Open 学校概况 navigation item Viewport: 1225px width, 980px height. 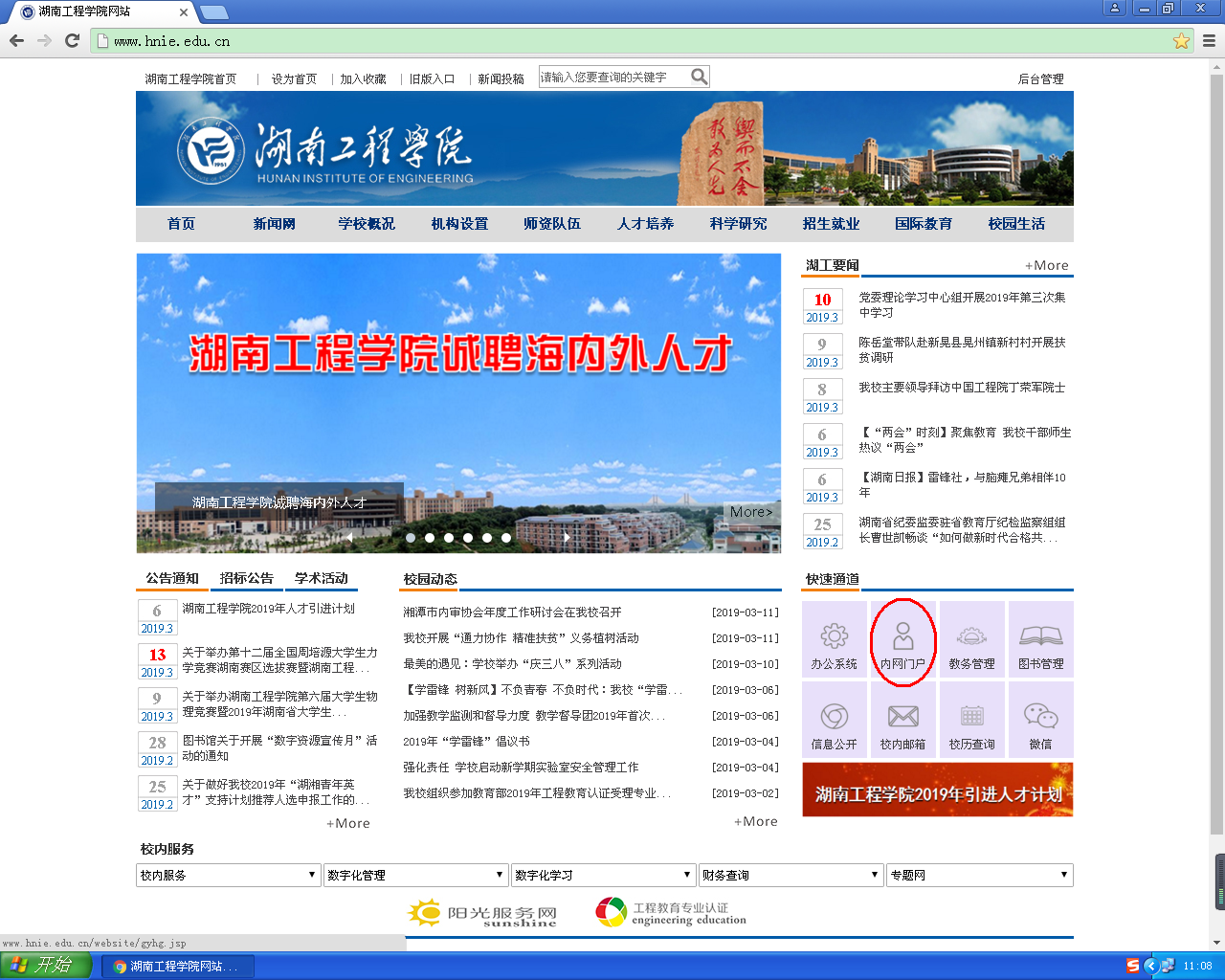(367, 224)
